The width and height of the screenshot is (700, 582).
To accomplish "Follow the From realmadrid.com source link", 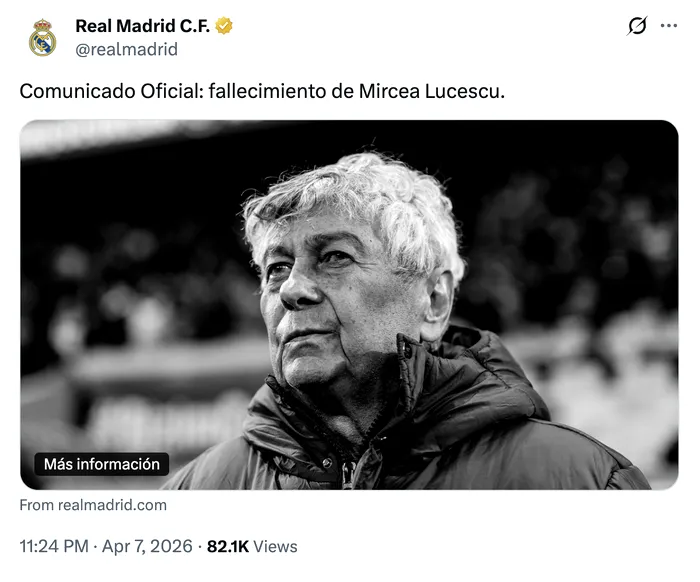I will (x=93, y=505).
